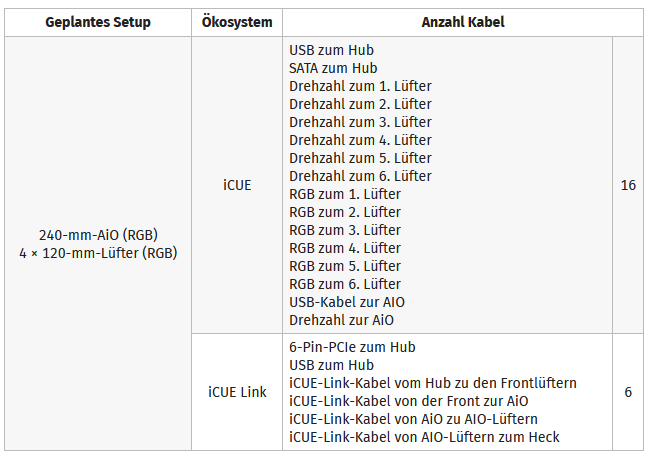Click the SATA zum Hub line
This screenshot has width=661, height=462.
[x=333, y=68]
